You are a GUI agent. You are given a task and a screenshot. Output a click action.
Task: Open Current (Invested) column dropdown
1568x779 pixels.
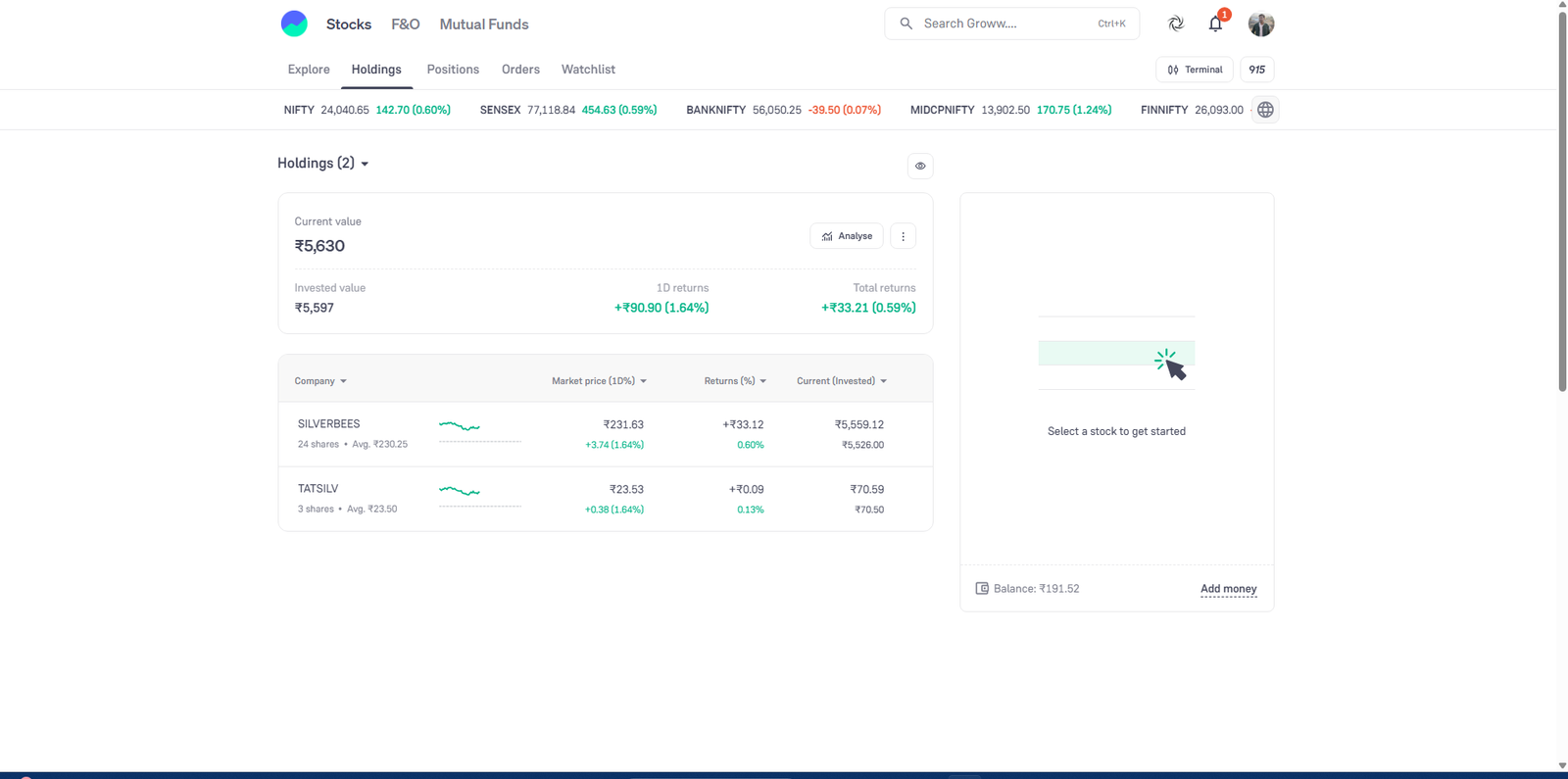tap(842, 381)
